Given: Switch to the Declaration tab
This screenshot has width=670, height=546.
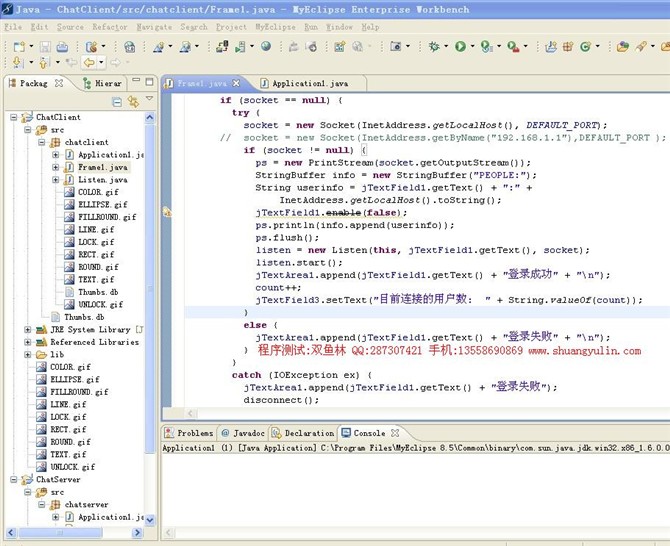Looking at the screenshot, I should click(303, 433).
